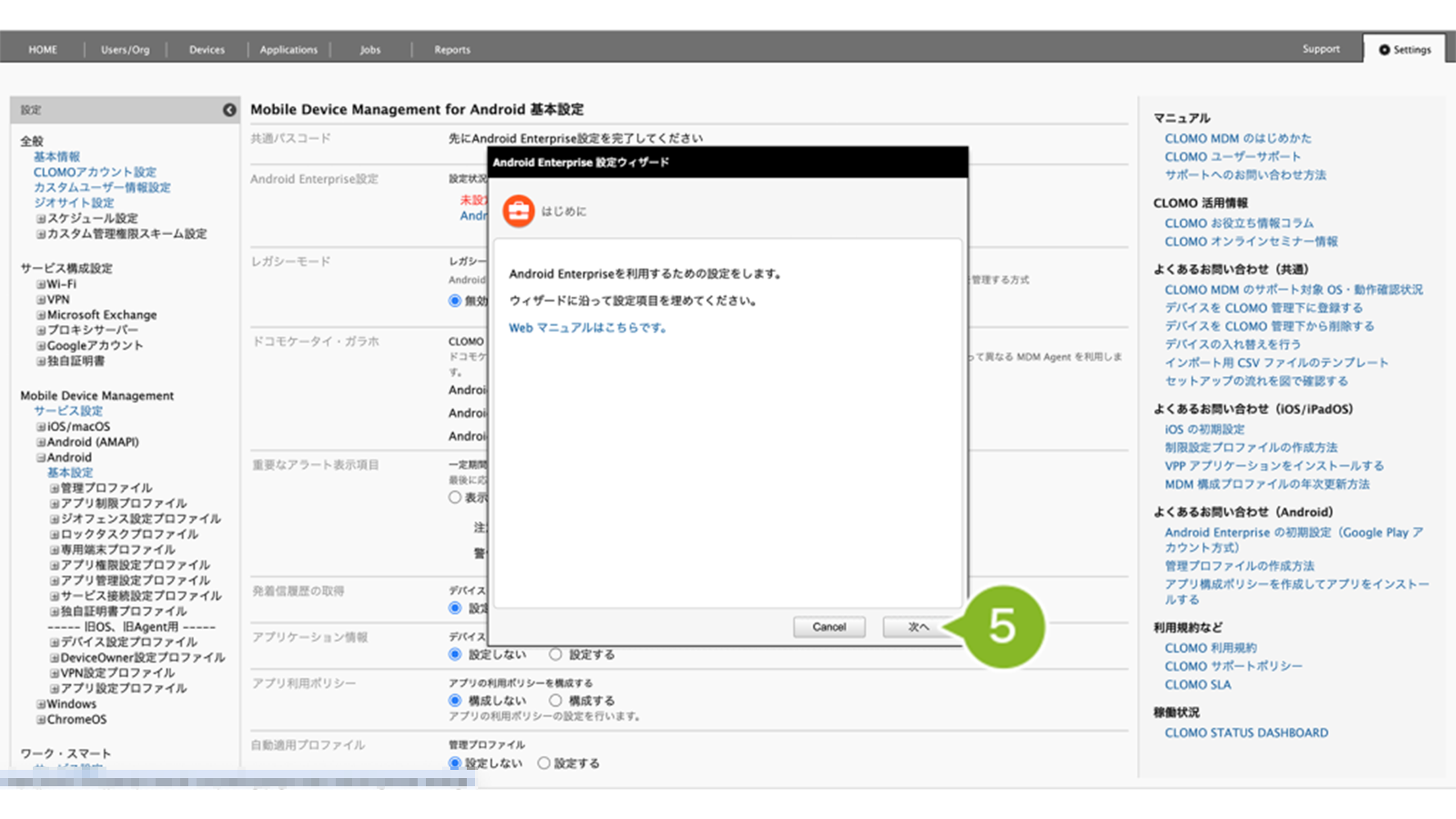Viewport: 1456px width, 819px height.
Task: Expand Wi-Fi tree node
Action: (x=40, y=284)
